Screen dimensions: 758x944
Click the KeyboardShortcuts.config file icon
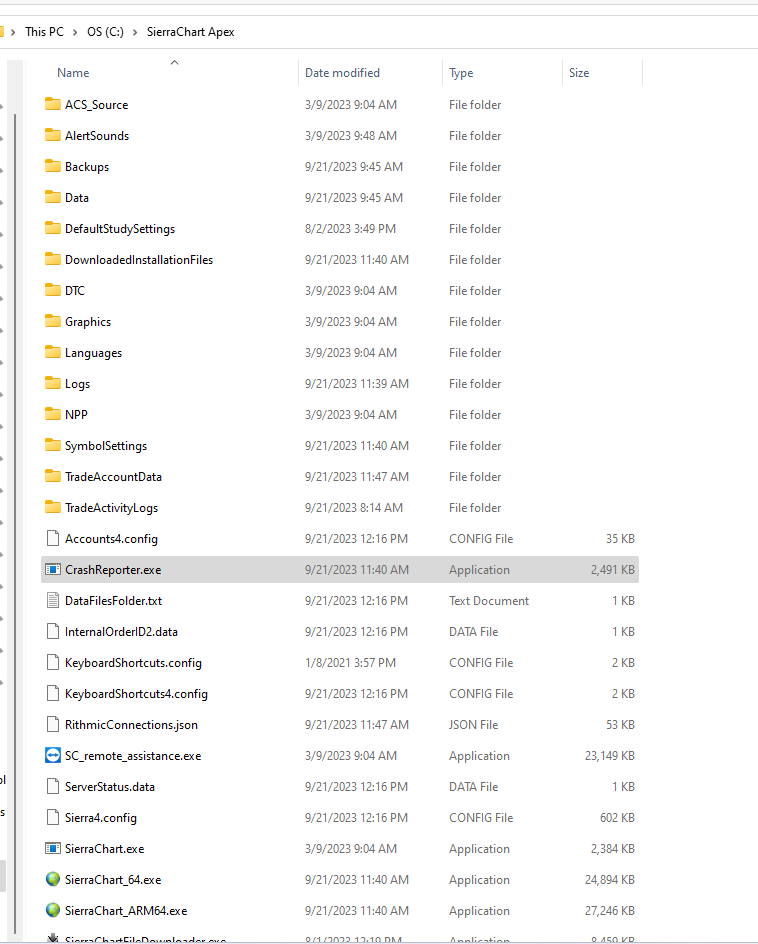[x=53, y=662]
